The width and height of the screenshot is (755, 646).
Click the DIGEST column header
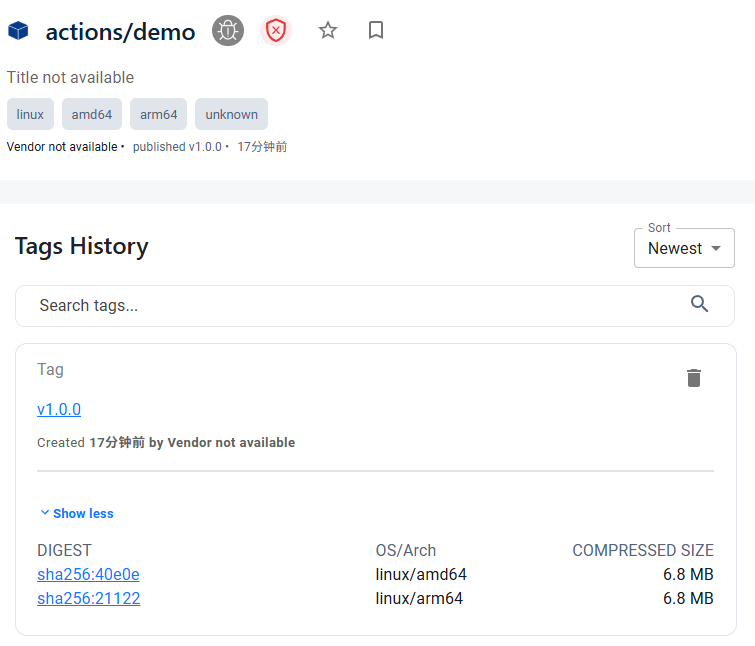(64, 550)
